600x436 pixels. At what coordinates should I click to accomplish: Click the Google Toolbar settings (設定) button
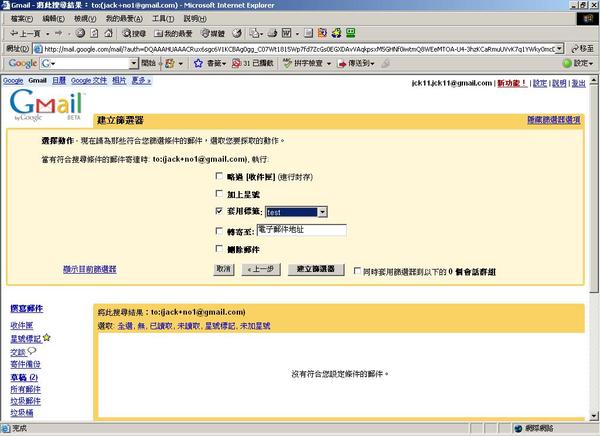coord(578,63)
